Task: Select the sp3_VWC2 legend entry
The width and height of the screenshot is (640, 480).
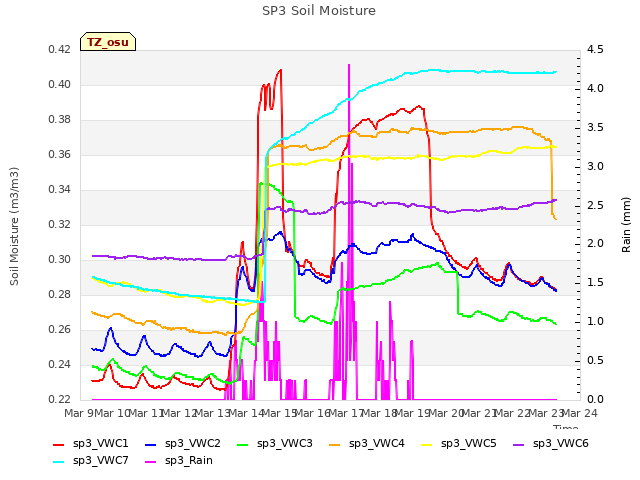Action: pos(182,444)
